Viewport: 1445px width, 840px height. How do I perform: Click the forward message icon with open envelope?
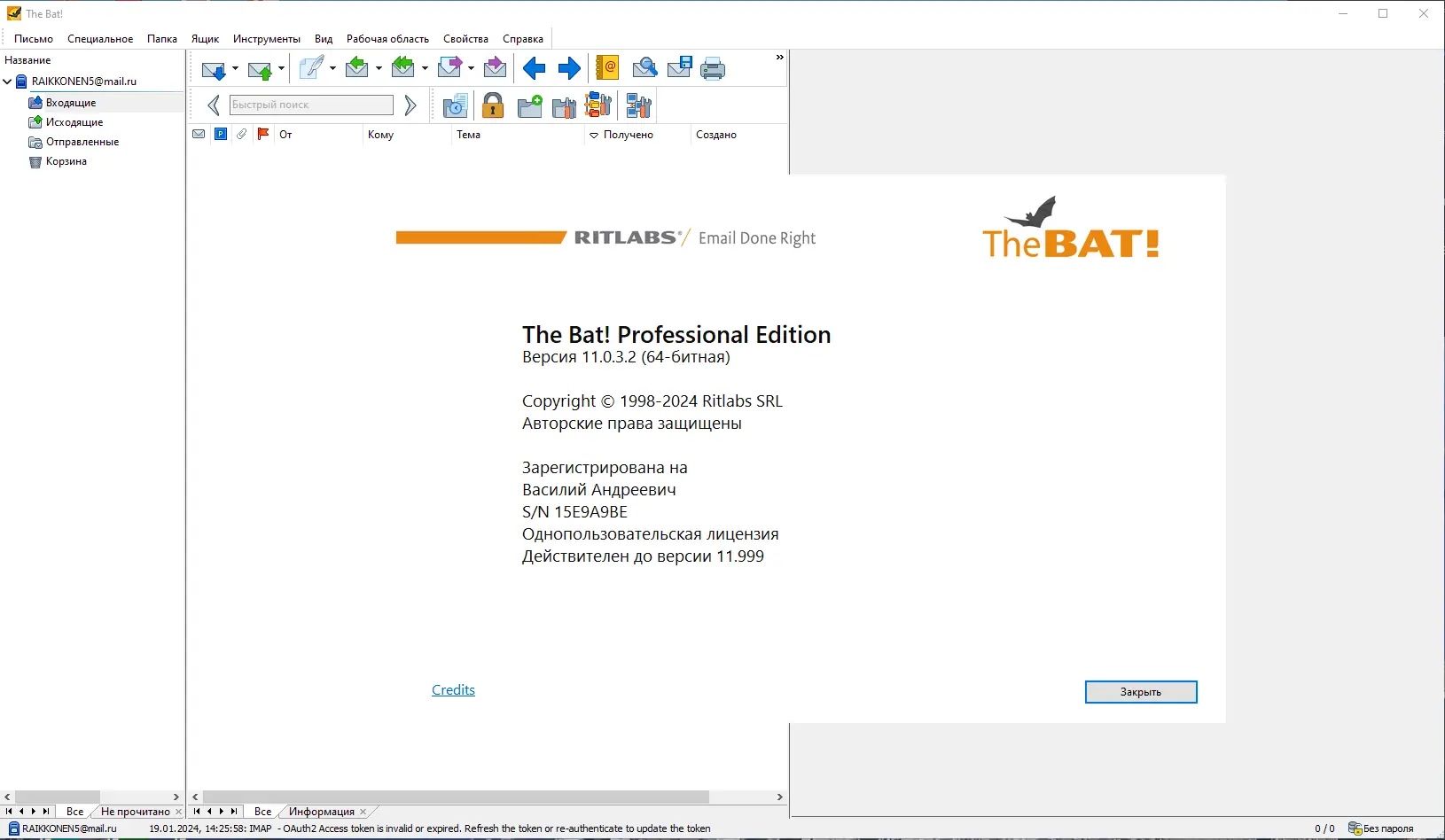[x=449, y=68]
